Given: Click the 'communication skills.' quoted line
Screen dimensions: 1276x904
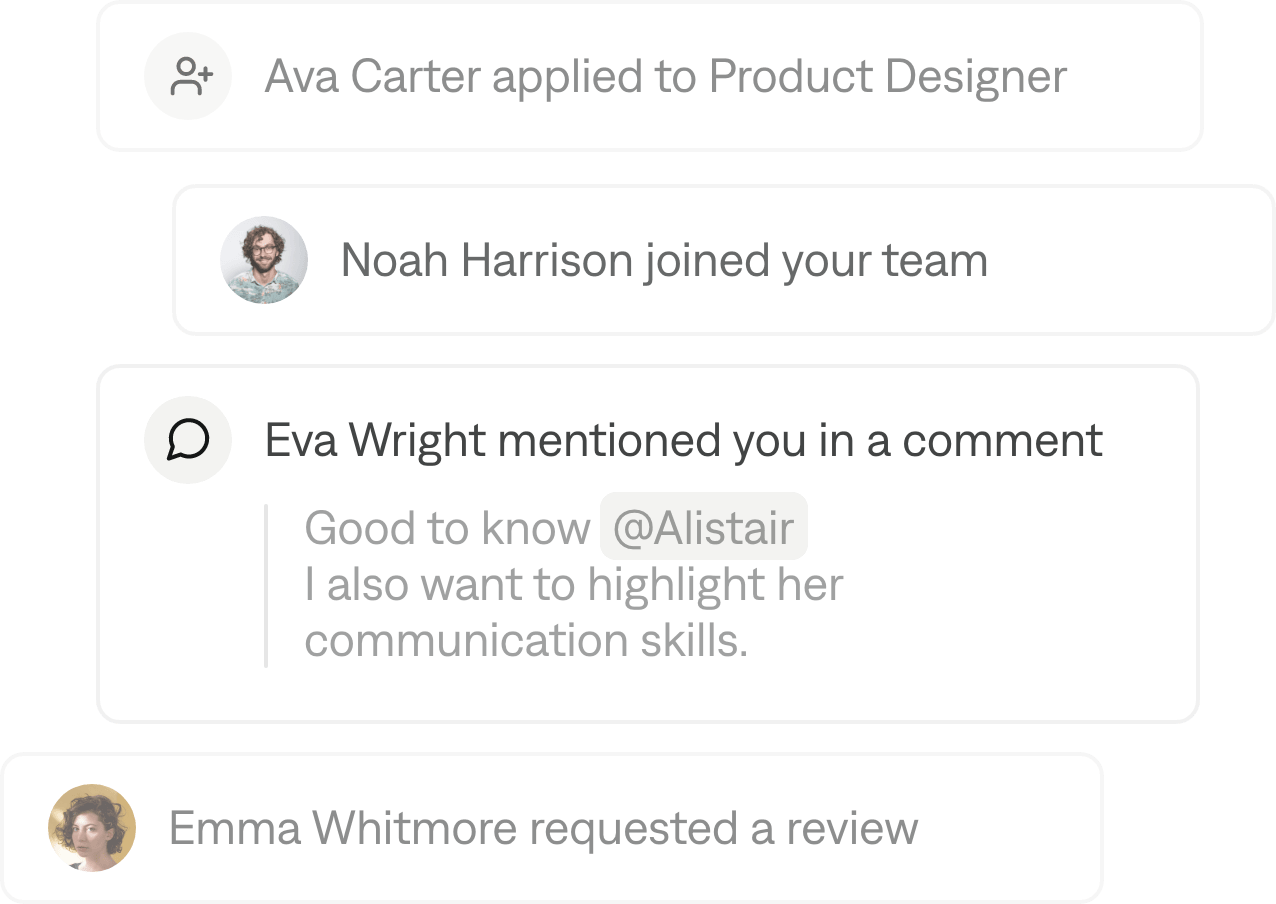Looking at the screenshot, I should (526, 641).
